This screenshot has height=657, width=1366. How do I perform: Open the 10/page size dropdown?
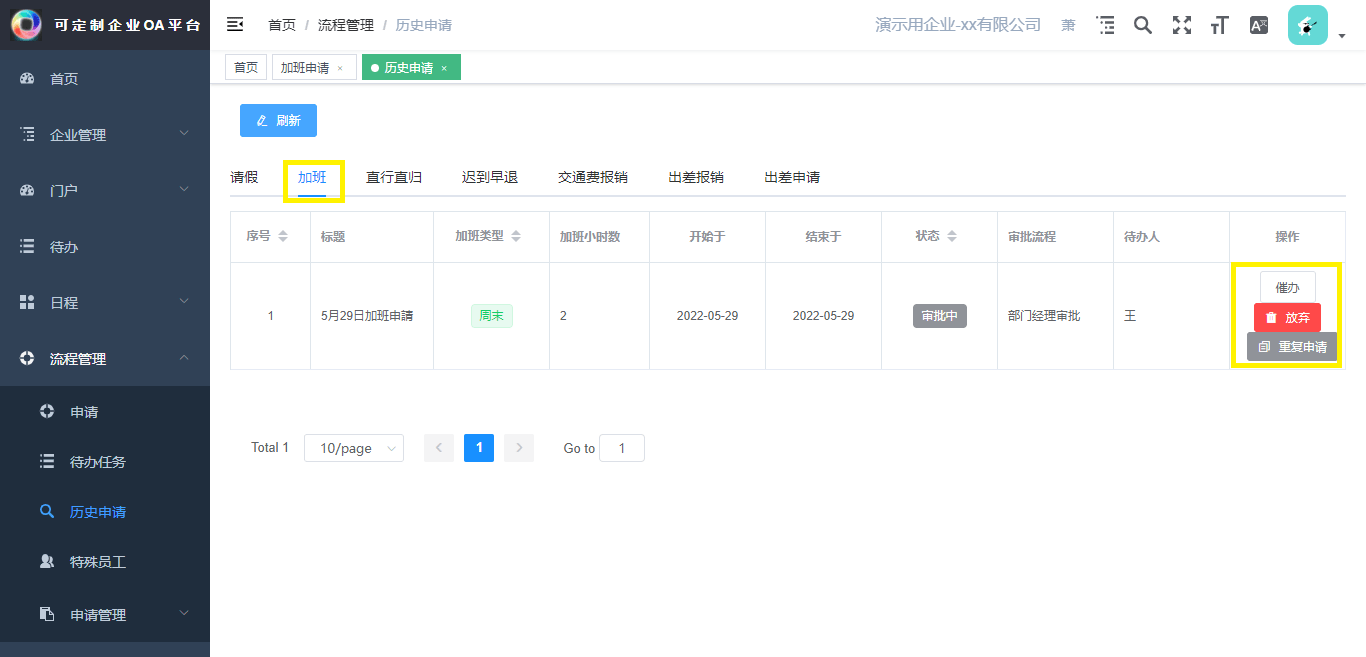tap(354, 448)
